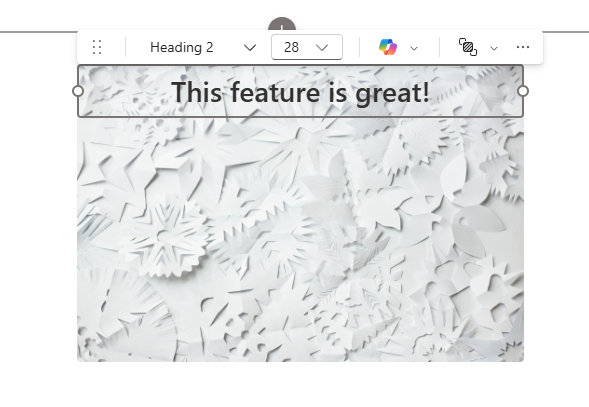
Task: Open the Heading 2 style dropdown
Action: pos(202,47)
